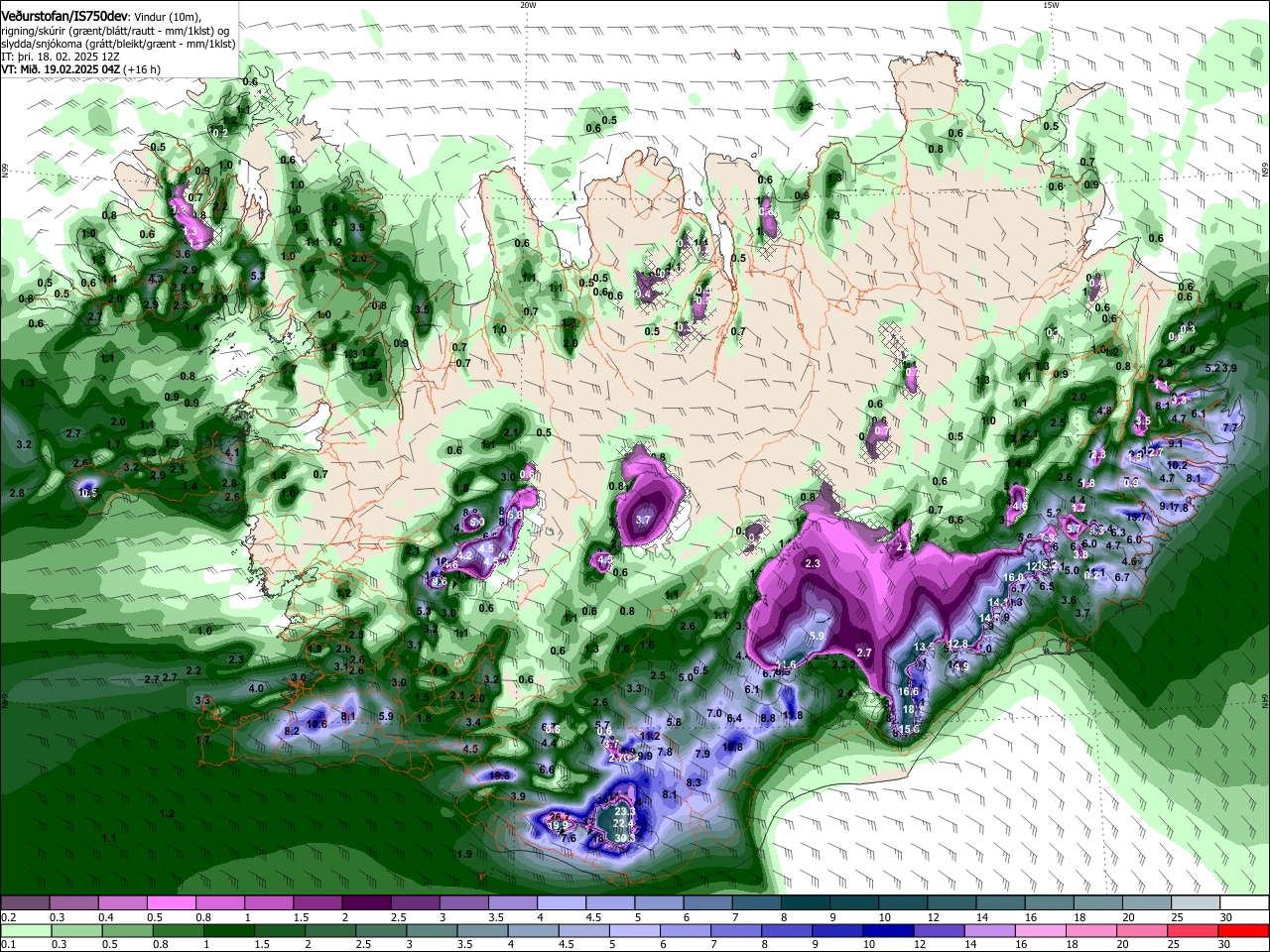
Task: Click the '15W' longitude label
Action: click(1051, 5)
